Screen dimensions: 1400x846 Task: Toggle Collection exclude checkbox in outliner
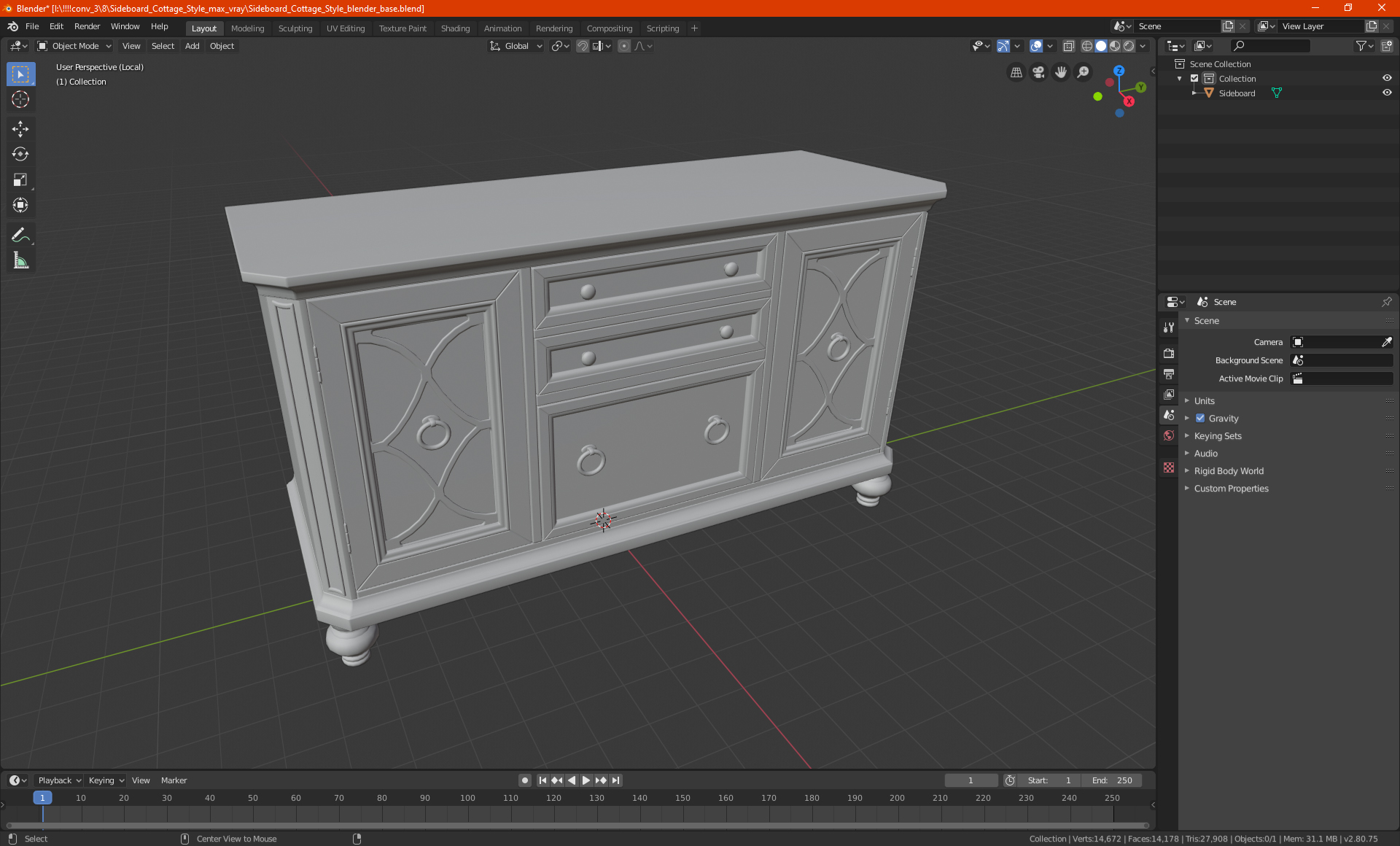click(x=1194, y=78)
